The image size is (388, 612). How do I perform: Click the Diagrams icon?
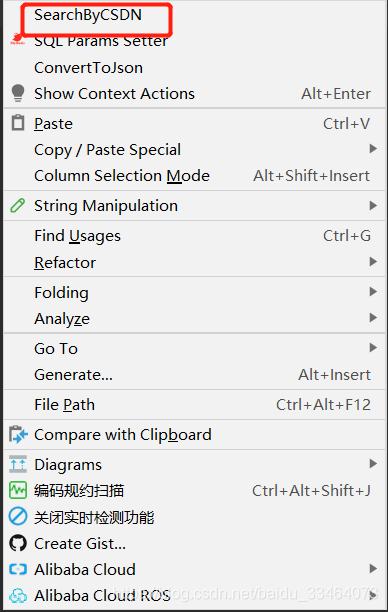pyautogui.click(x=18, y=464)
